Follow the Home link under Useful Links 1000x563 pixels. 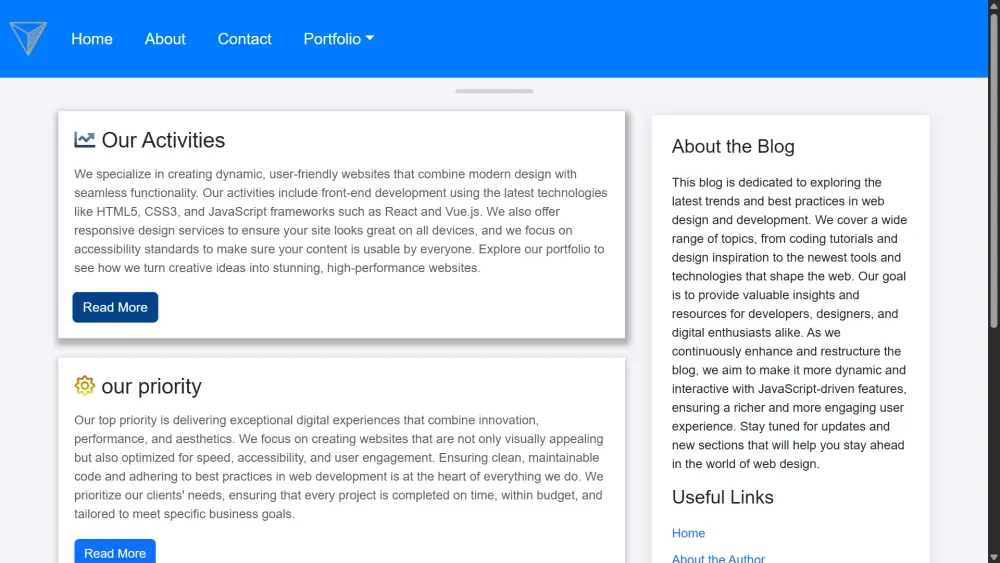(688, 533)
